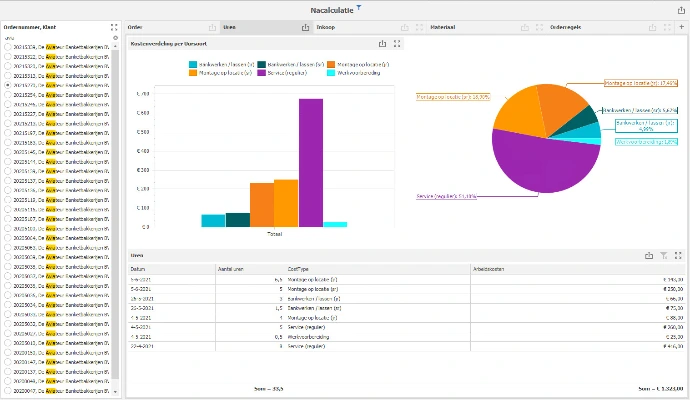Switch to the Inkoop tab
The width and height of the screenshot is (690, 400).
pos(326,27)
